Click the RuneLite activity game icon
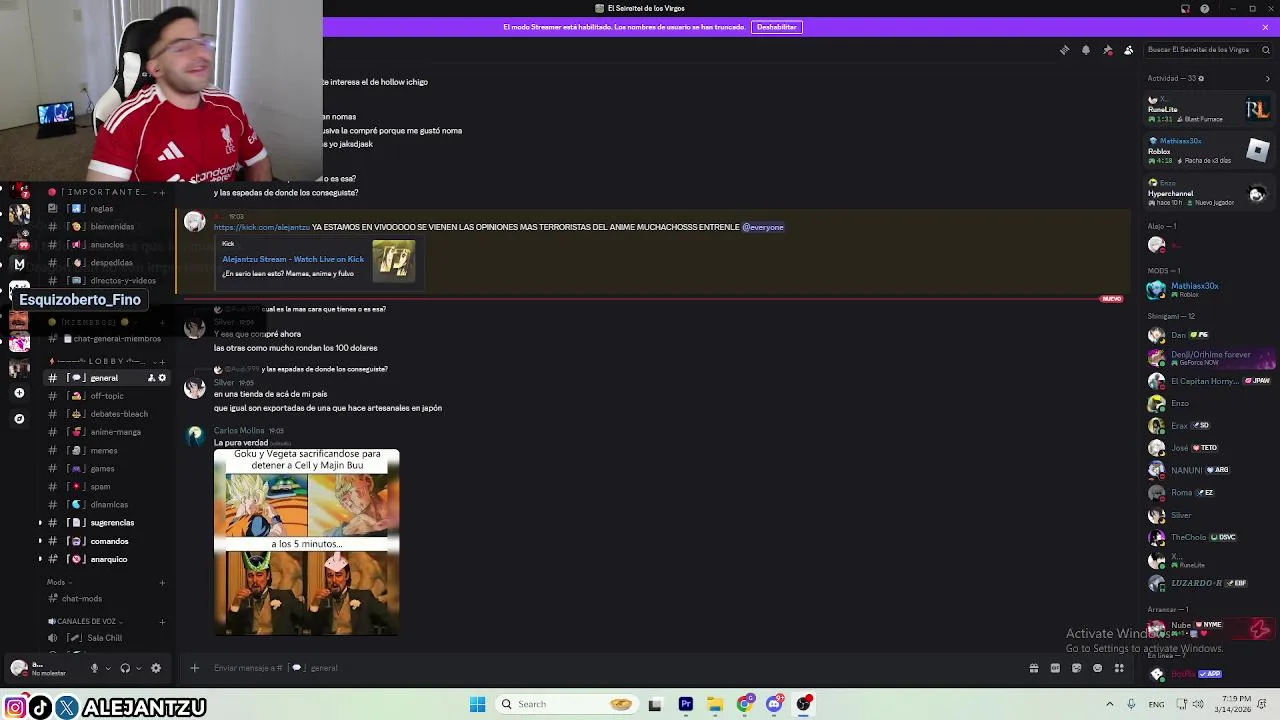This screenshot has height=720, width=1280. point(1257,109)
